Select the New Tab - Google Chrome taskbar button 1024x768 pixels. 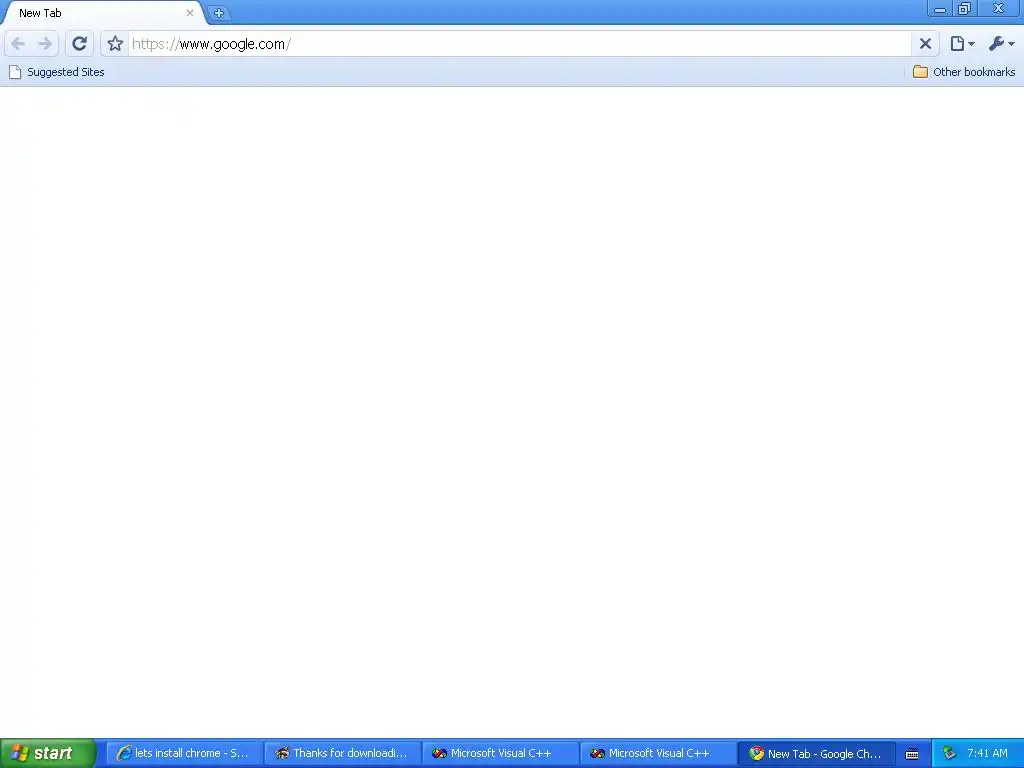coord(816,753)
